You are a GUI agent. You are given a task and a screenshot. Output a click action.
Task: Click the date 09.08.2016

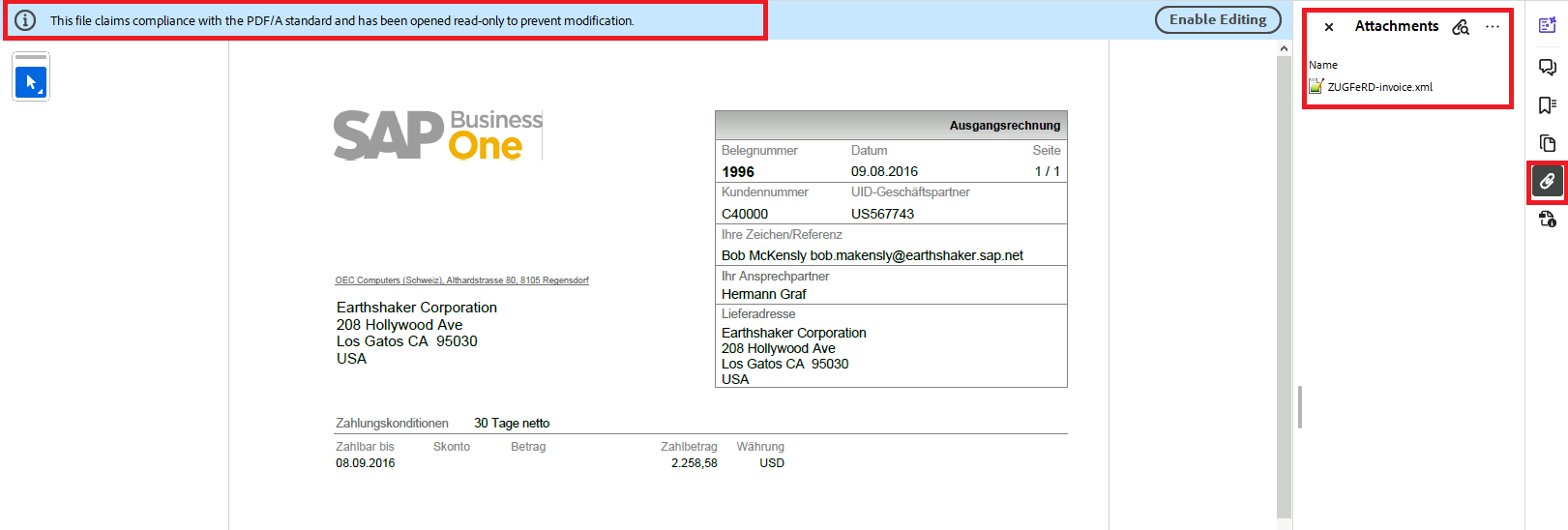tap(884, 172)
